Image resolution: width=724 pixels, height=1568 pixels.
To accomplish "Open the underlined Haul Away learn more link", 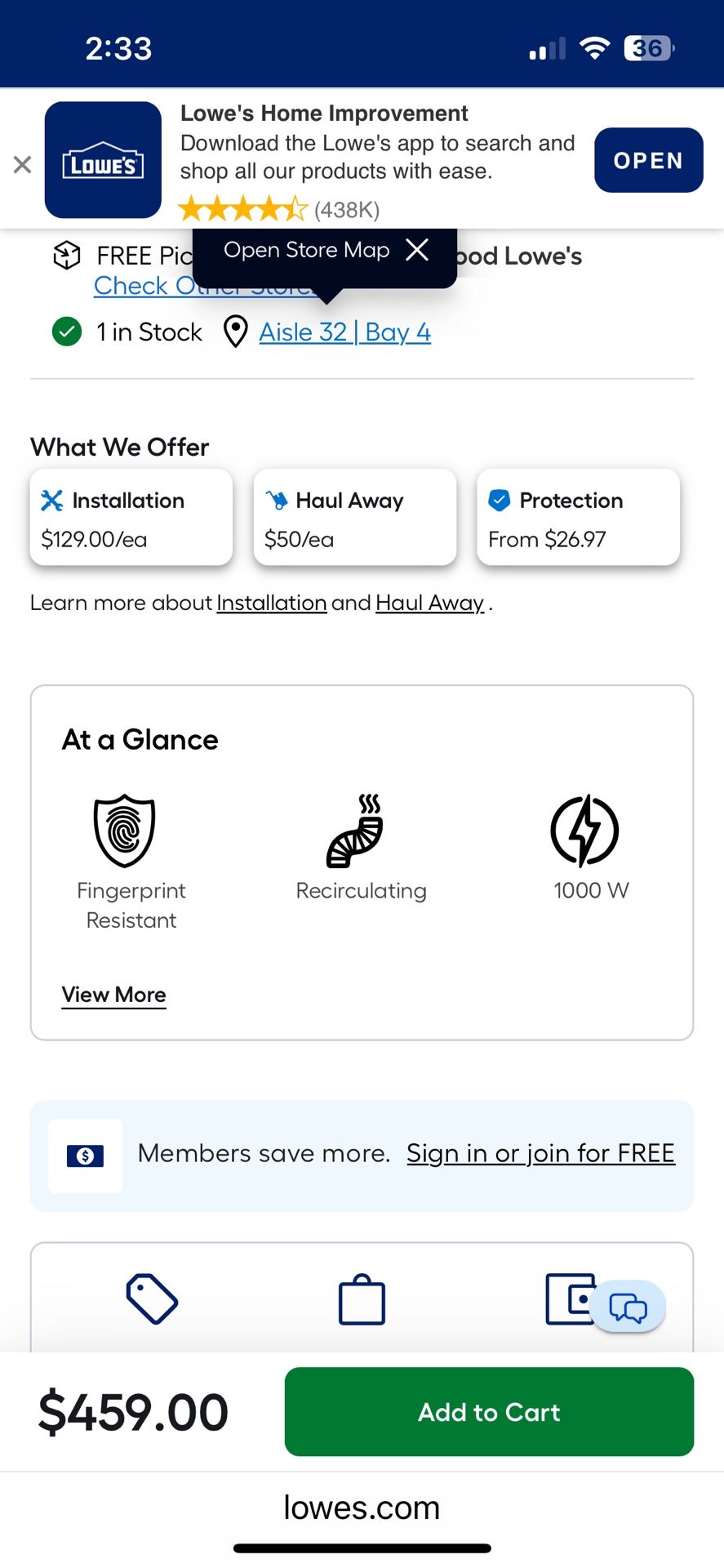I will tap(429, 603).
